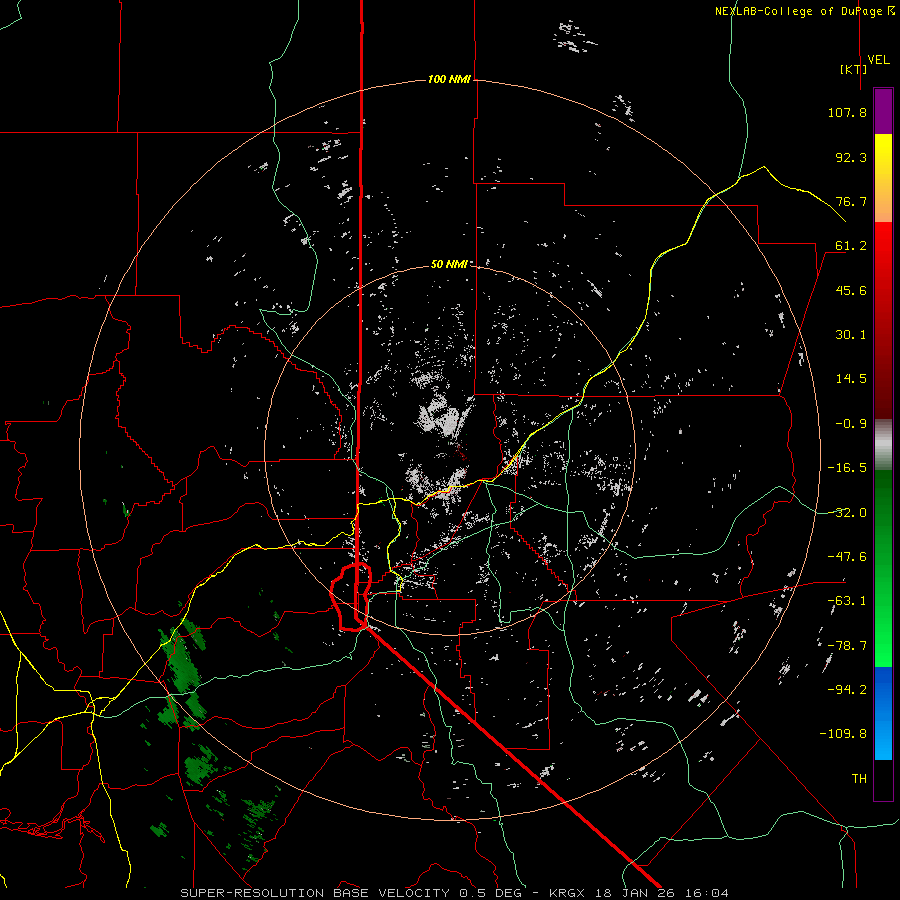This screenshot has width=900, height=900.
Task: Pick the green segment of the color bar
Action: pyautogui.click(x=883, y=568)
